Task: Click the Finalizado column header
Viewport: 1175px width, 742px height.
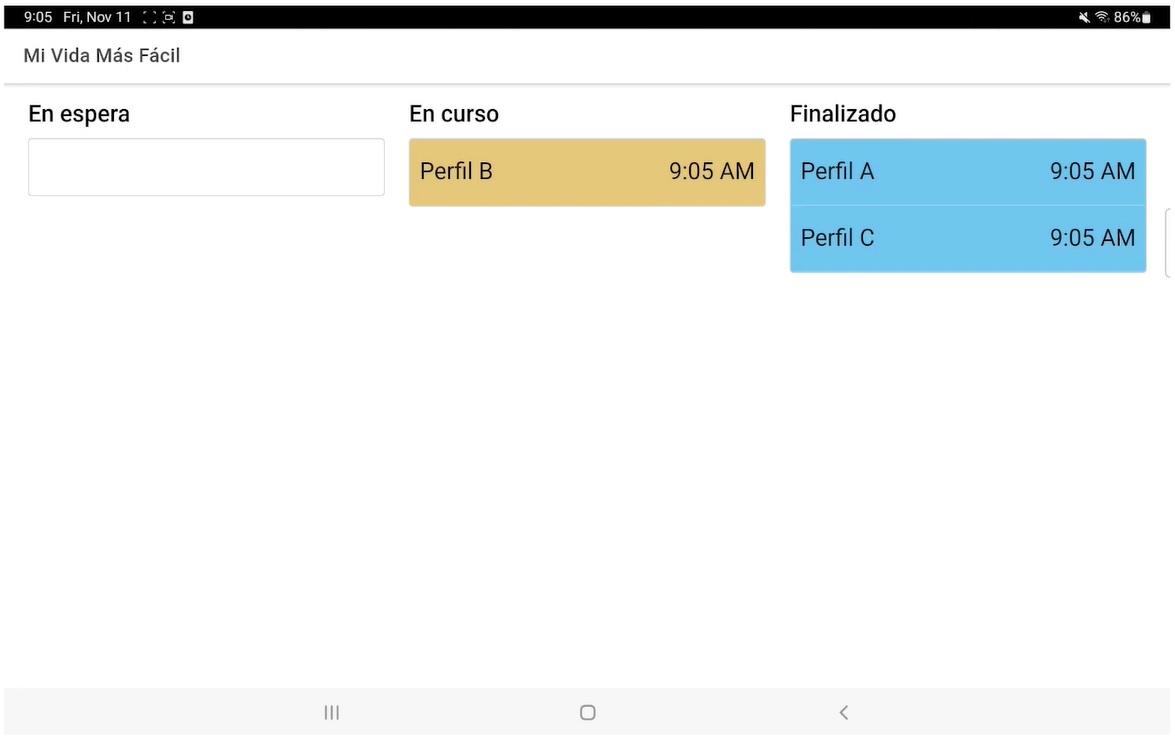Action: point(842,114)
